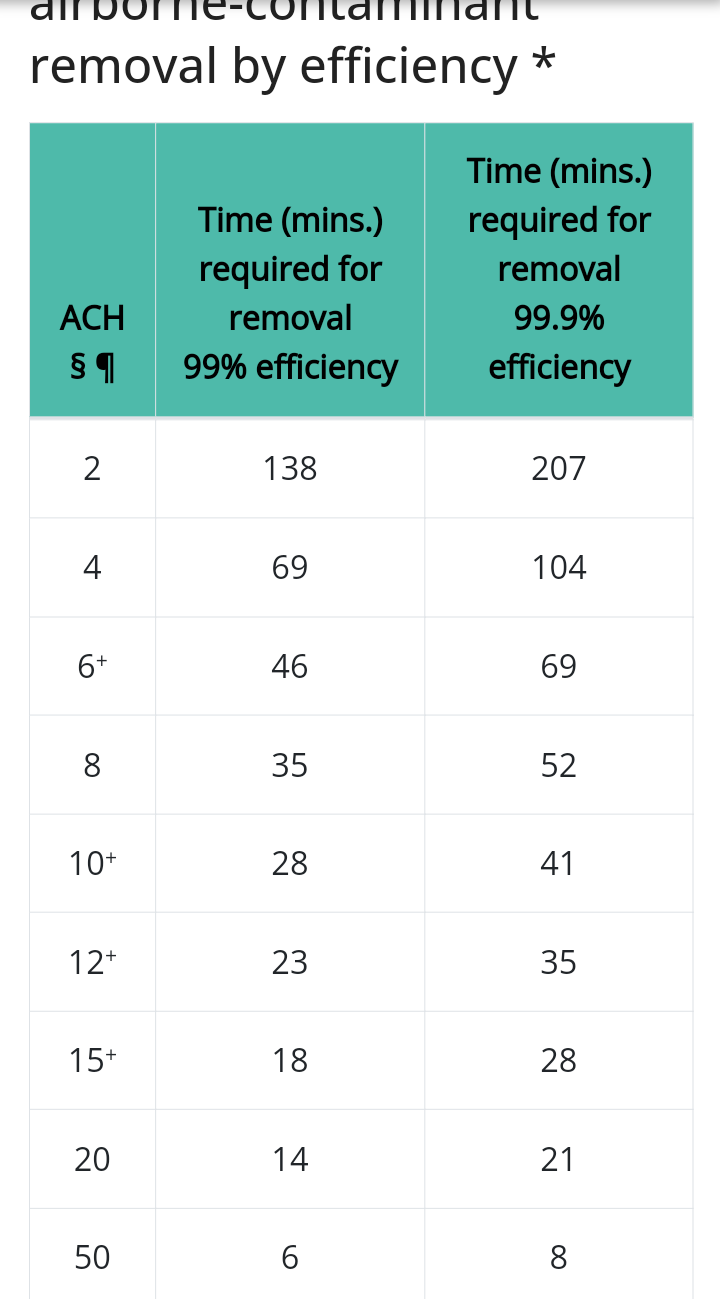This screenshot has height=1299, width=720.
Task: Click the 21 value in the ACH 20 row
Action: click(558, 1160)
